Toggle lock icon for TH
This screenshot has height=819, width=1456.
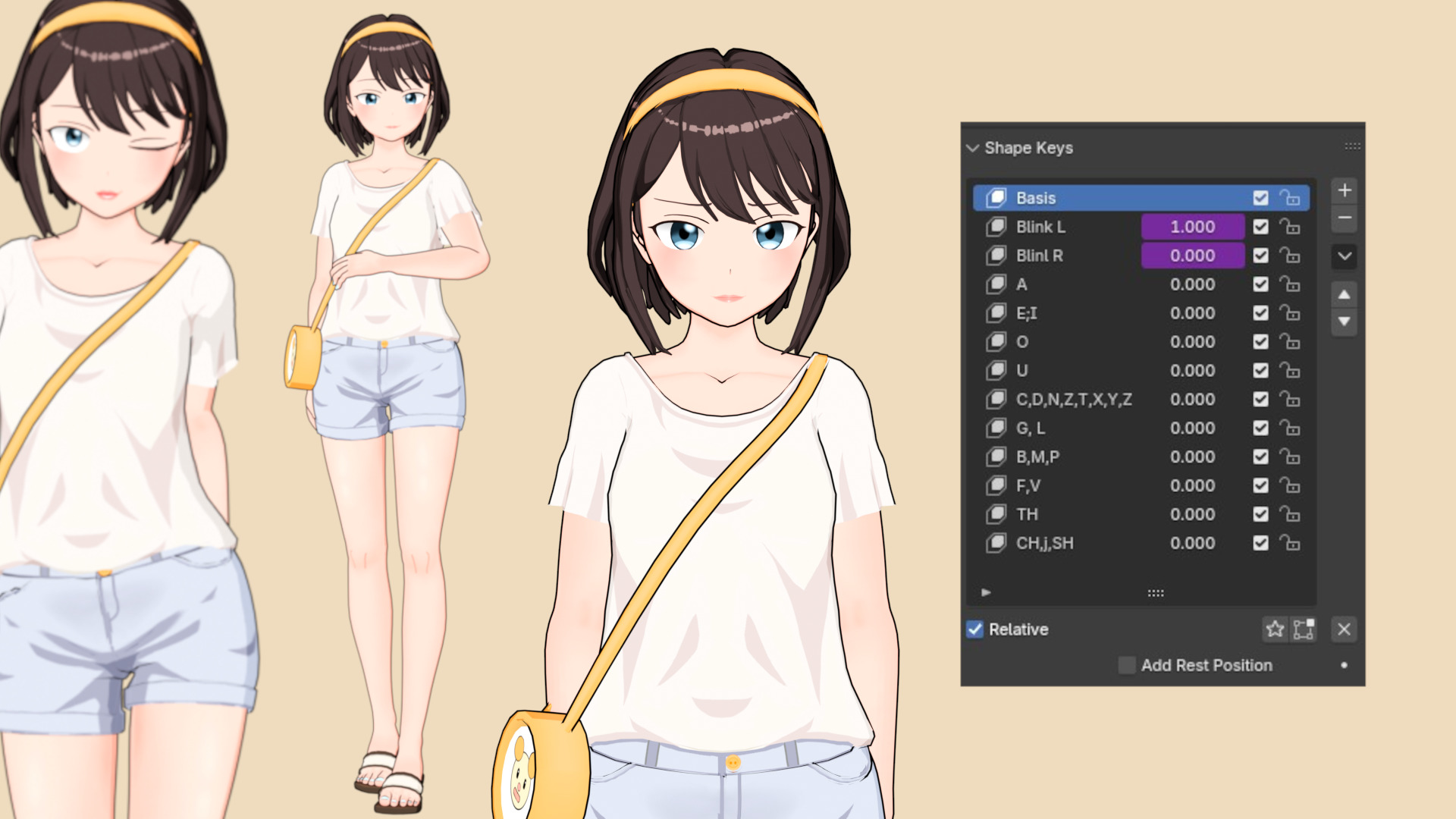[x=1289, y=515]
